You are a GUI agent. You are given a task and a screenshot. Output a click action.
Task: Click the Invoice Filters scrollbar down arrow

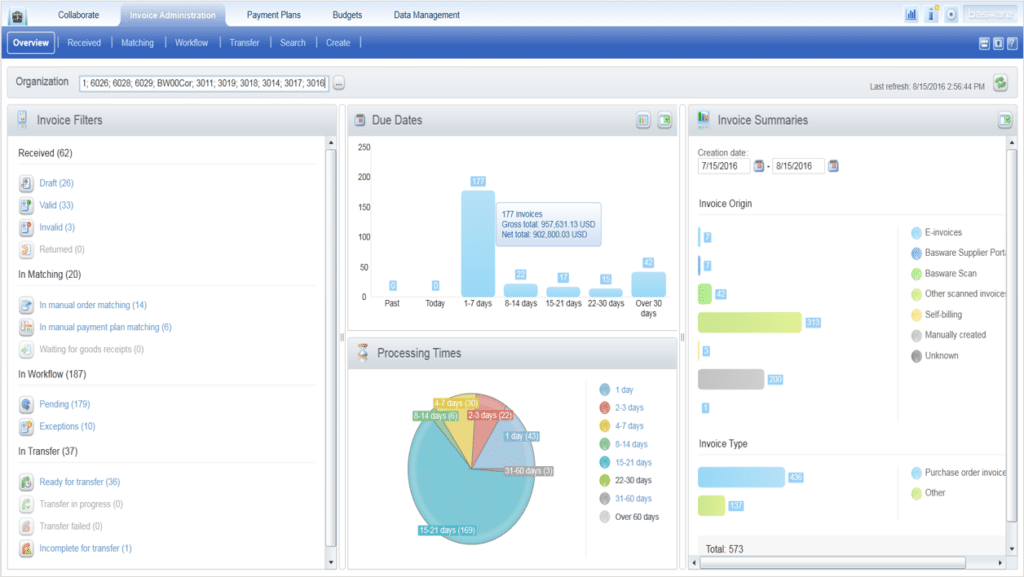tap(331, 563)
